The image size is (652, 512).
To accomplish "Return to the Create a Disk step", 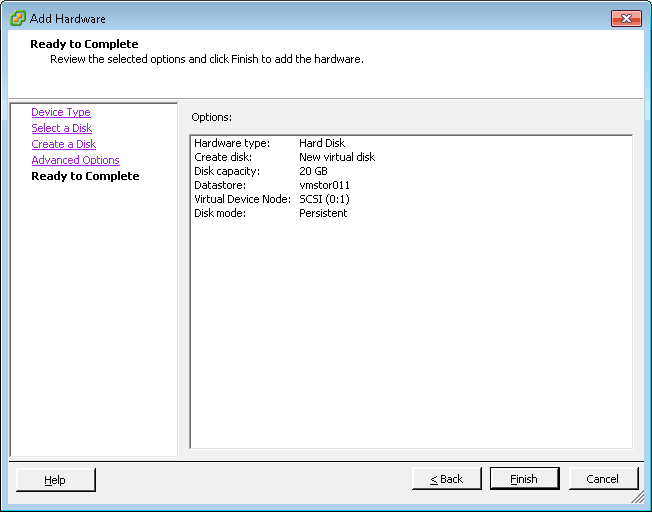I will [63, 144].
